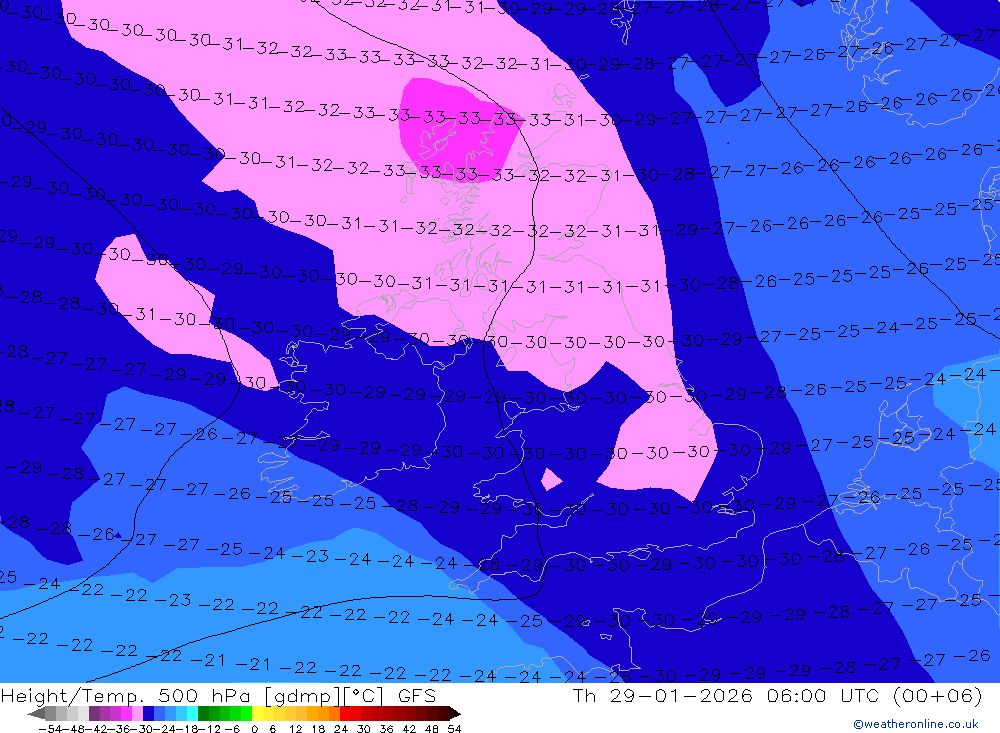Click the '42' positive legend label
Viewport: 1000px width, 733px height.
pos(409,729)
